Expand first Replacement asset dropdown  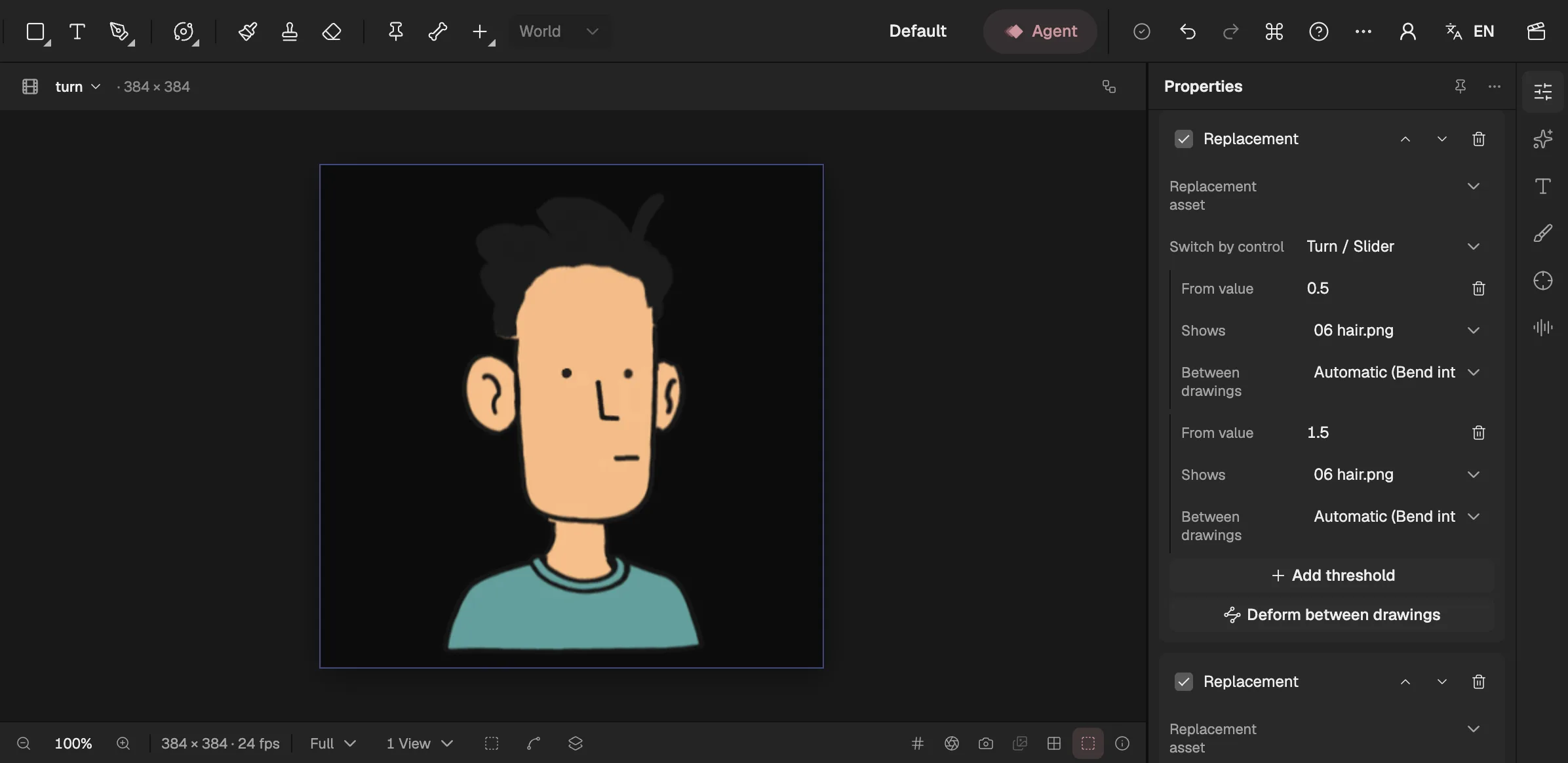point(1473,186)
